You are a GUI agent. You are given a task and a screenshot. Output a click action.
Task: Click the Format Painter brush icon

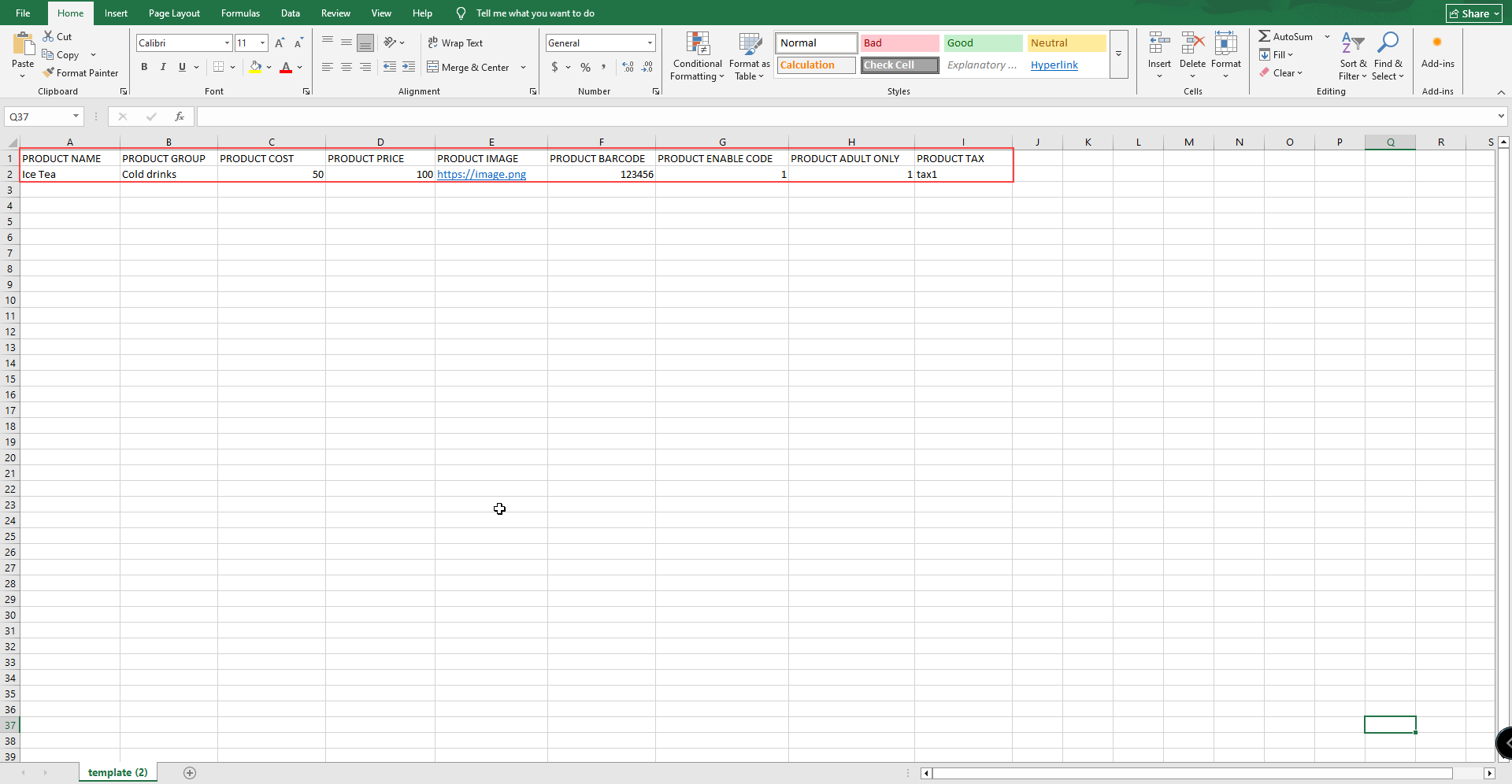(x=49, y=72)
